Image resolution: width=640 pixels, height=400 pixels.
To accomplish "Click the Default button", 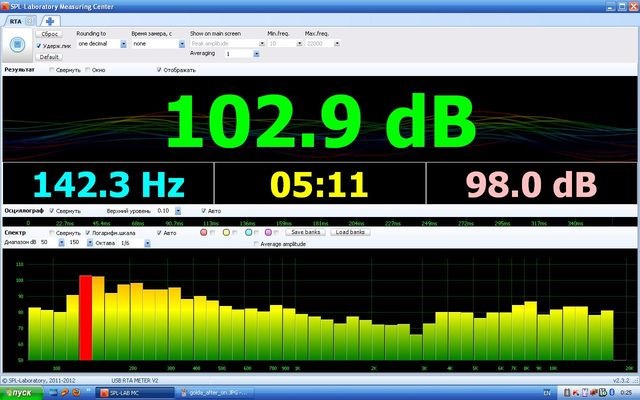I will (49, 57).
